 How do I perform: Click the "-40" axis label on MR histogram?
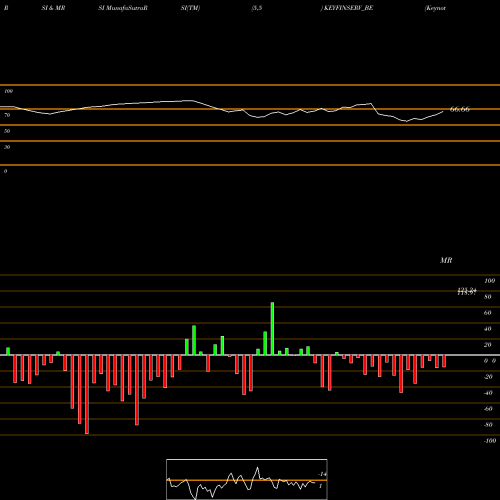(488, 393)
